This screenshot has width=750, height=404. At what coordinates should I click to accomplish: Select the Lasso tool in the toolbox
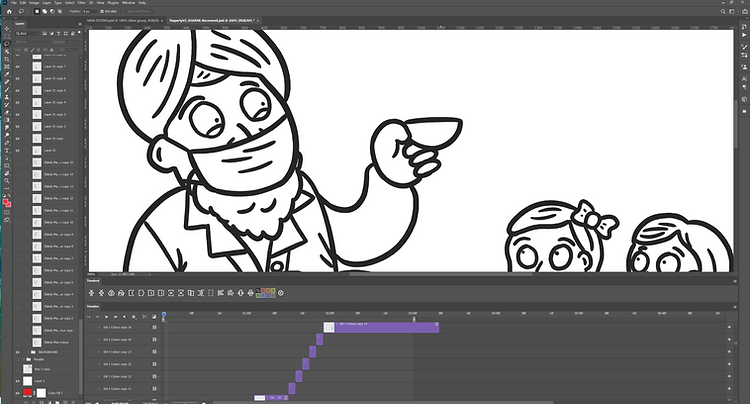point(7,44)
